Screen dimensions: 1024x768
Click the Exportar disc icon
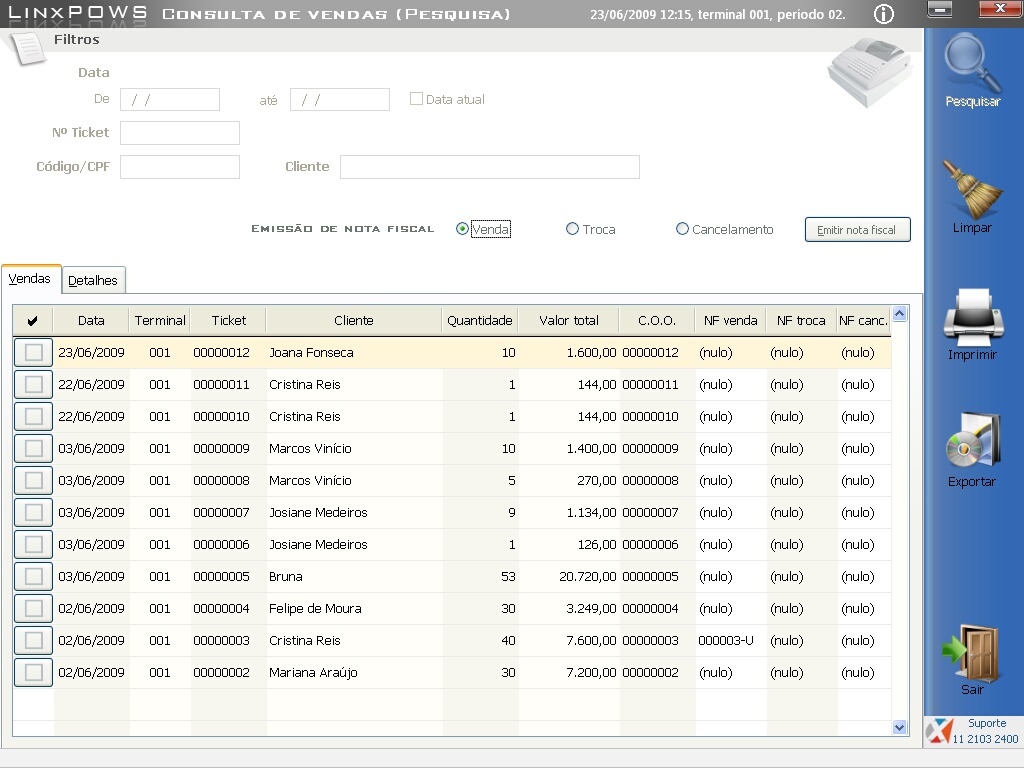pos(972,443)
